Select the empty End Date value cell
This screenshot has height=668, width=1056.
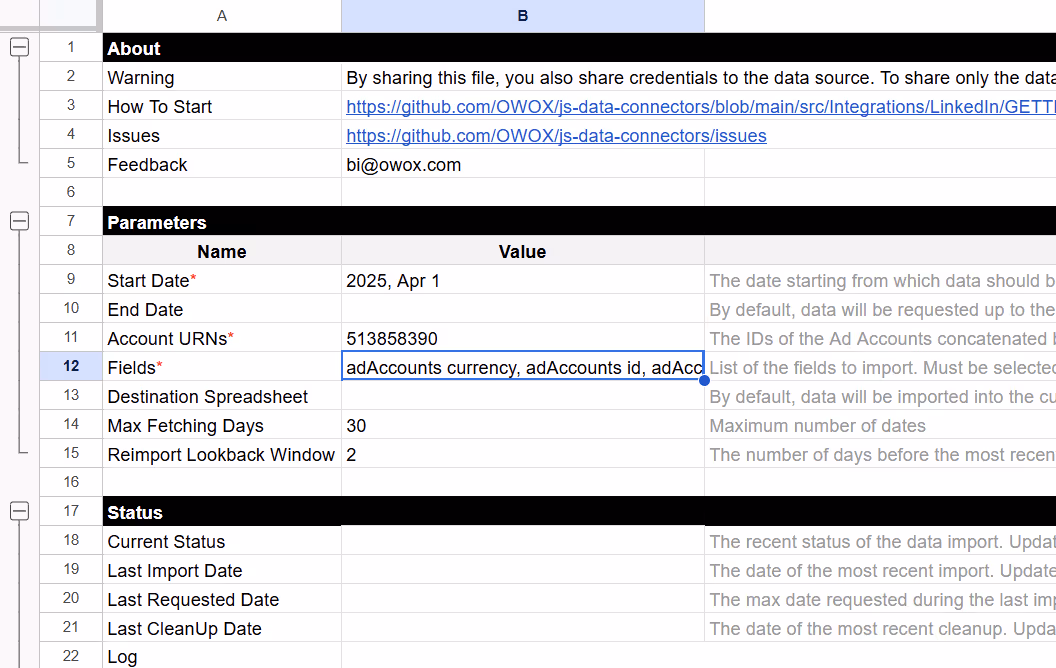point(522,309)
